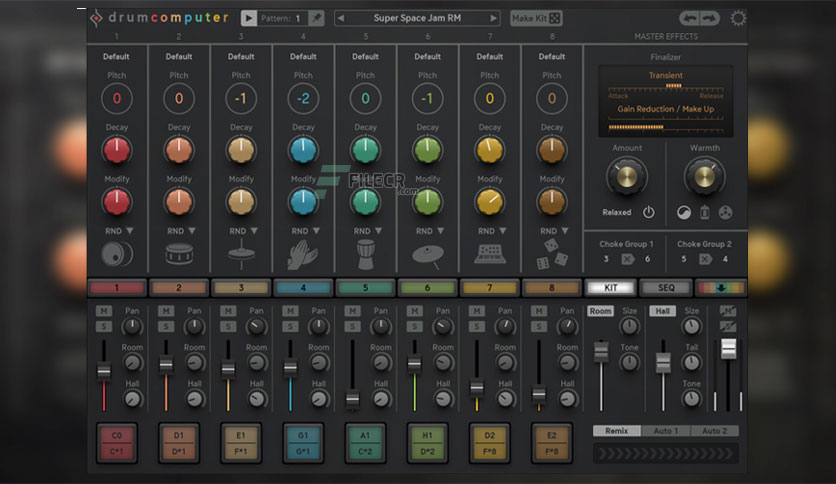Image resolution: width=836 pixels, height=484 pixels.
Task: Select the kick drum instrument icon
Action: pyautogui.click(x=116, y=254)
